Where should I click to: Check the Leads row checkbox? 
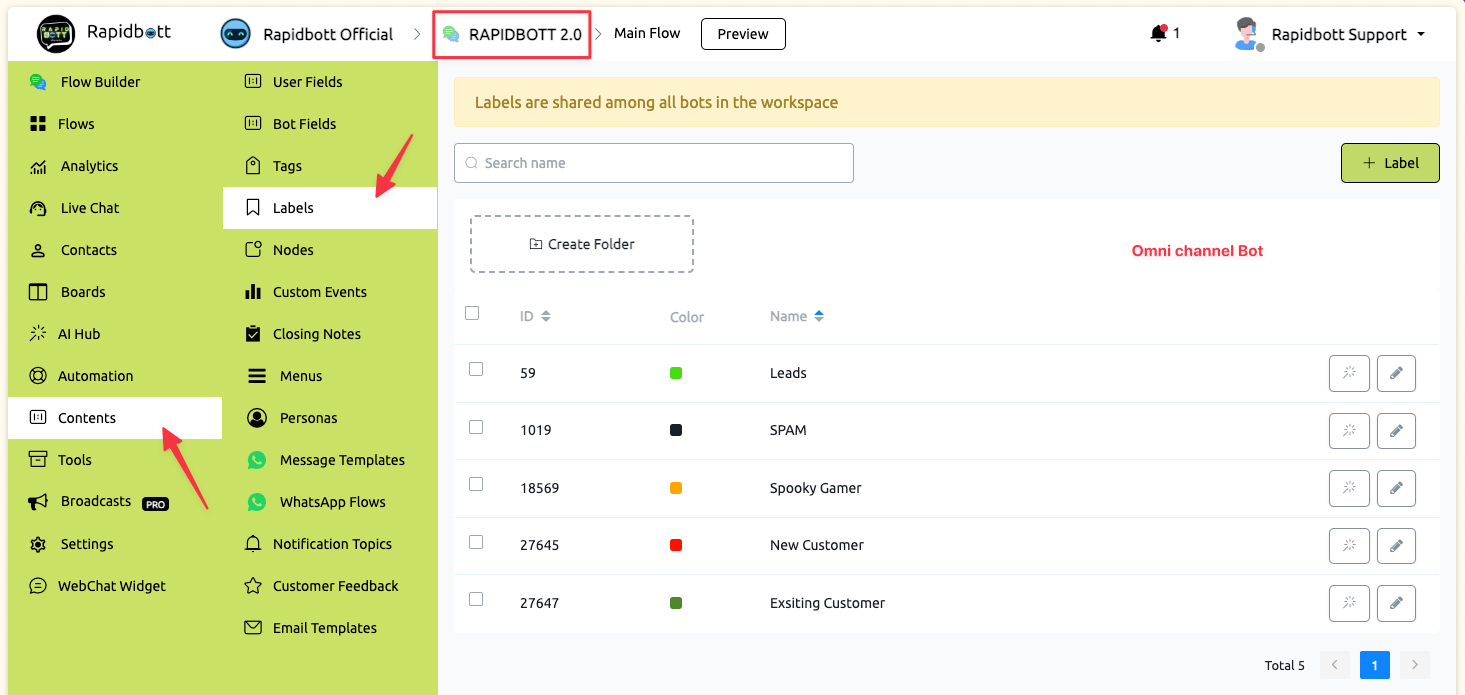click(x=476, y=369)
